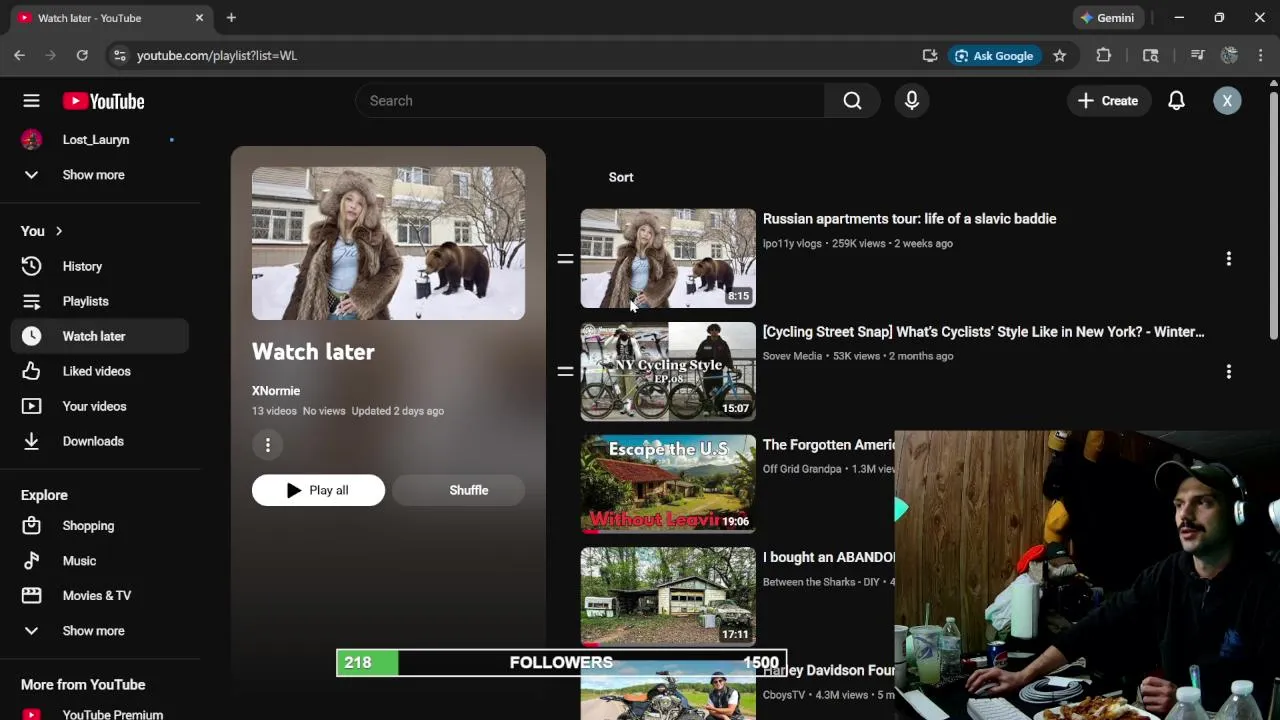Open Movies & TV in Explore
Image resolution: width=1280 pixels, height=720 pixels.
tap(100, 596)
